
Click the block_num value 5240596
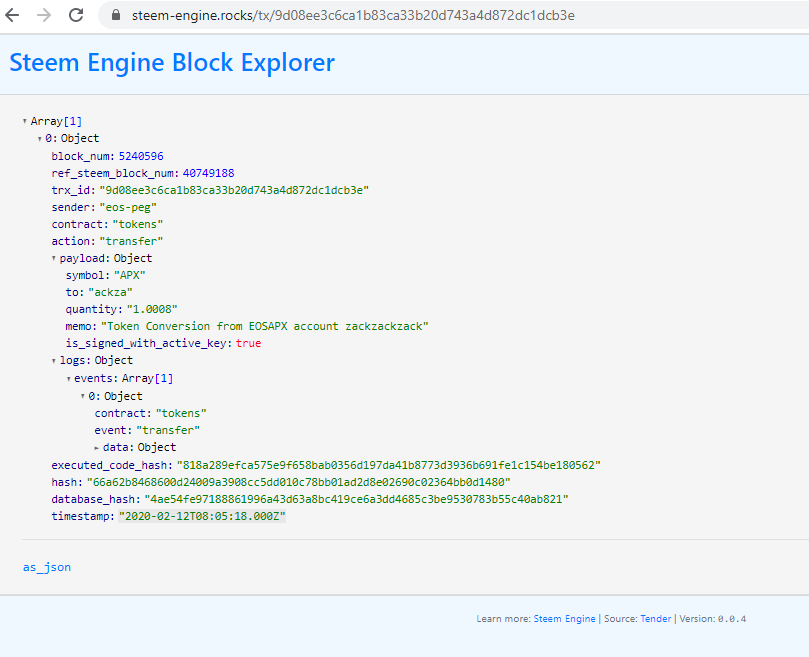pos(141,156)
